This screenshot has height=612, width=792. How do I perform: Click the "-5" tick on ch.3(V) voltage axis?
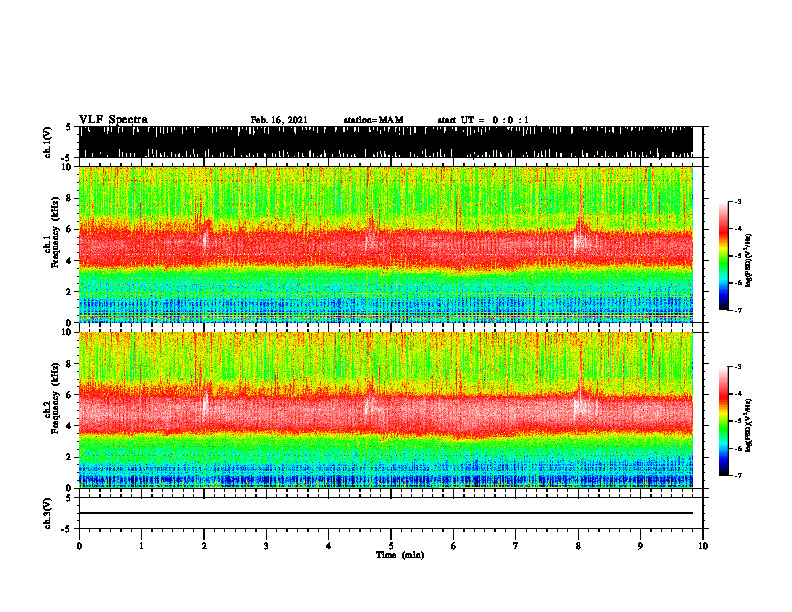pos(67,529)
